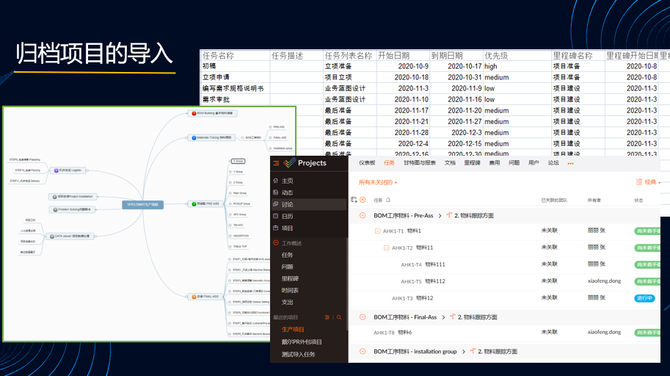Collapse the 工作概述 sidebar section
Viewport: 670px width, 376px height.
(276, 243)
